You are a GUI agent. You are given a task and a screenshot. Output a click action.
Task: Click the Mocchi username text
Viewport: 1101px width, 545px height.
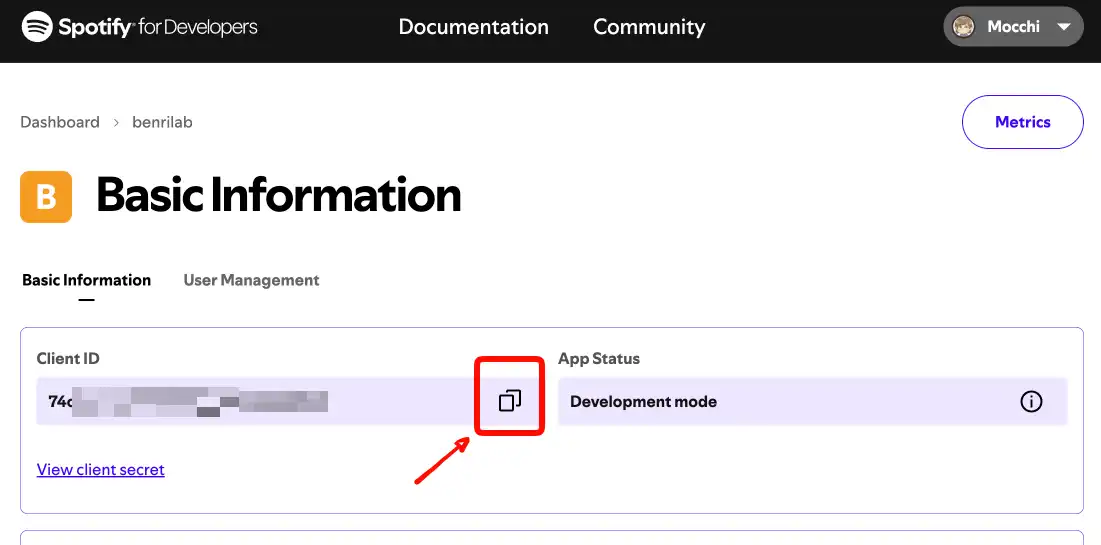[1013, 27]
